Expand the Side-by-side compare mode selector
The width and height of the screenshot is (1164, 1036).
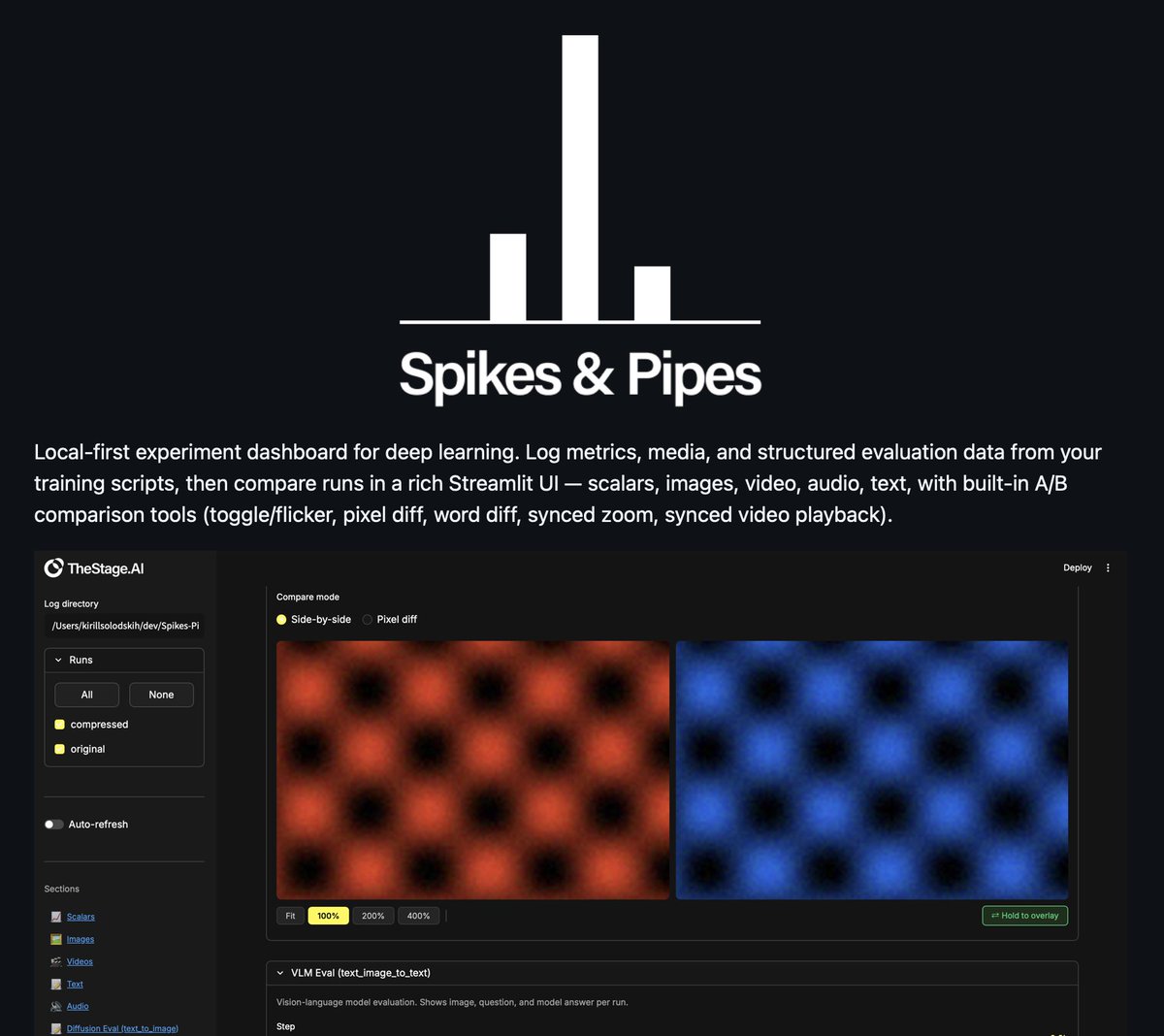click(x=280, y=619)
